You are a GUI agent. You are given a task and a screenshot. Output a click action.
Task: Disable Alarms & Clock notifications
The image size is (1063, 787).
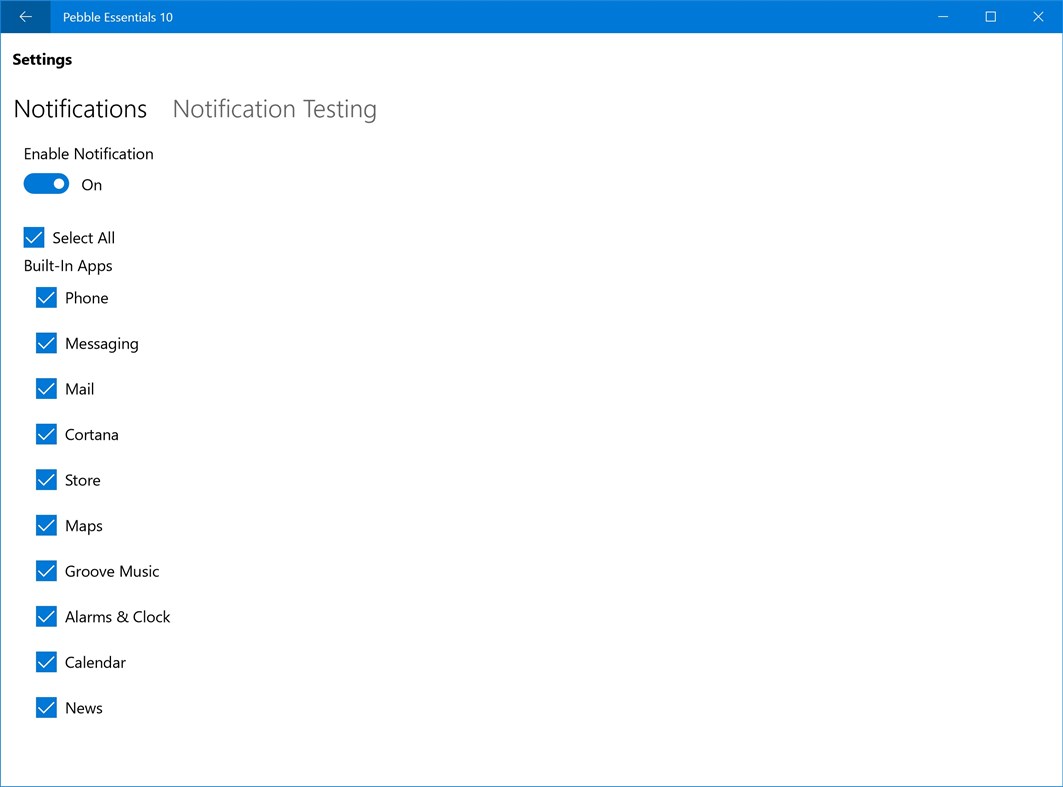pyautogui.click(x=46, y=616)
